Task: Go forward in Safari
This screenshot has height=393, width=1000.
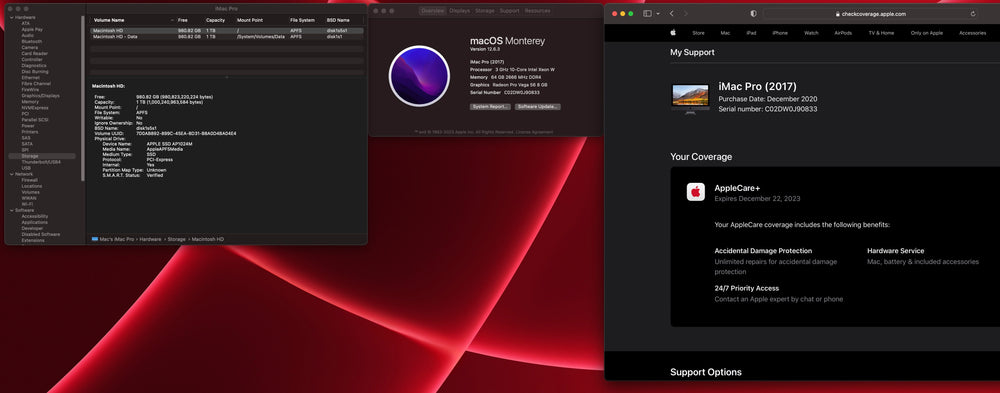Action: (x=686, y=13)
